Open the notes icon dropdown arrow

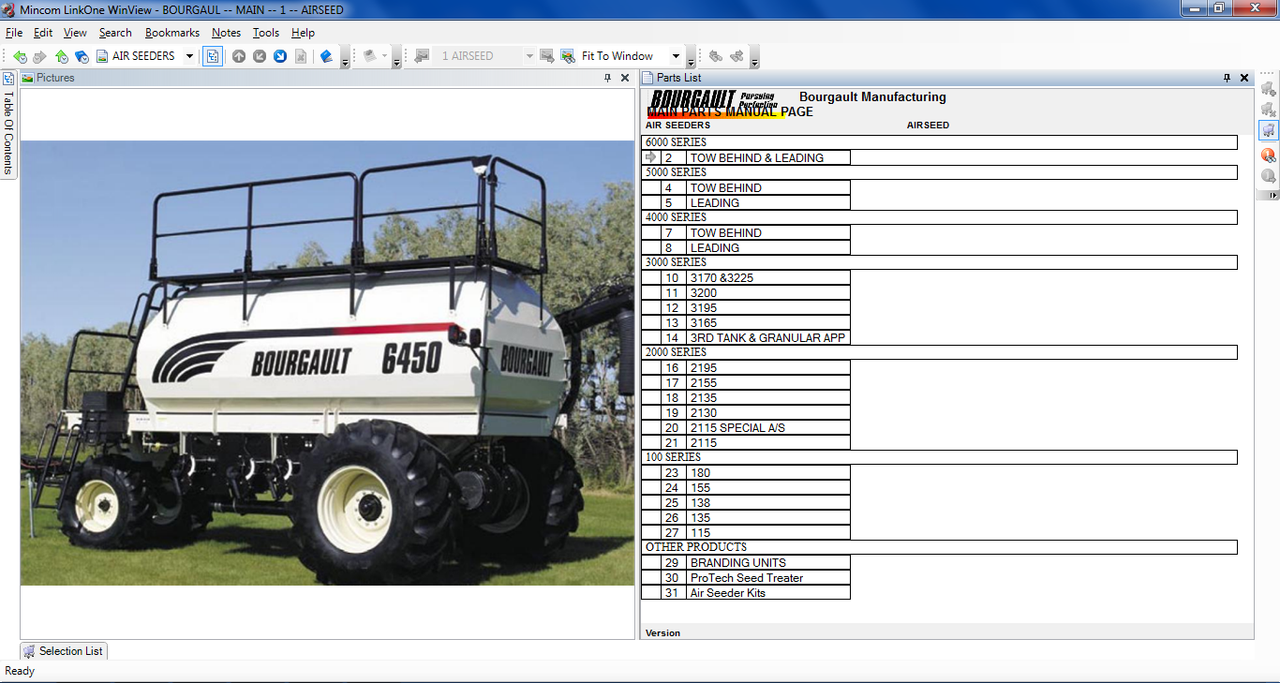point(385,56)
